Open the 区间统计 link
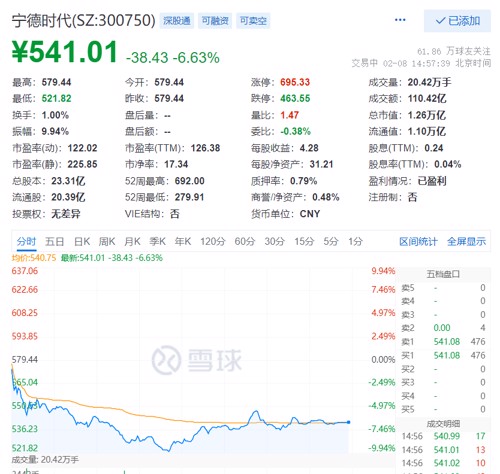Screen dimensions: 500x474 coord(418,241)
